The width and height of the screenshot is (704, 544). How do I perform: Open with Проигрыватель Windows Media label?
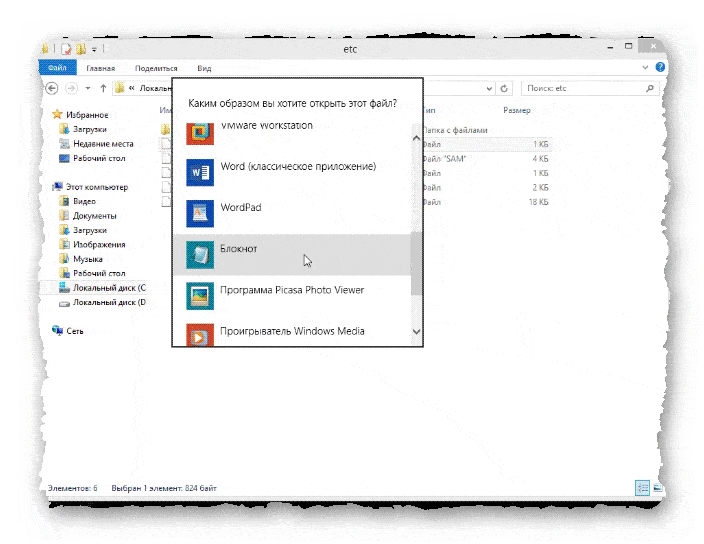point(292,331)
